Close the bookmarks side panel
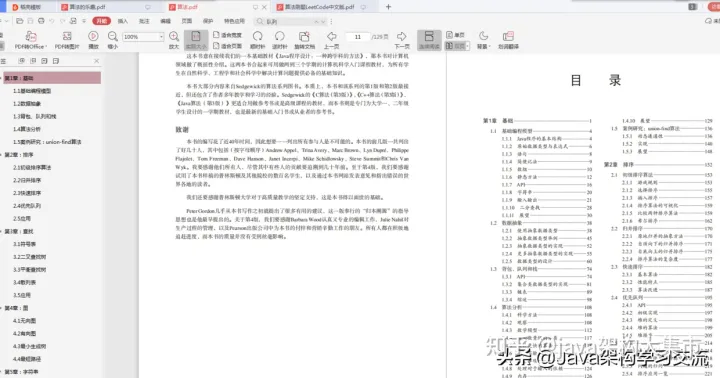The image size is (720, 378). click(x=96, y=61)
